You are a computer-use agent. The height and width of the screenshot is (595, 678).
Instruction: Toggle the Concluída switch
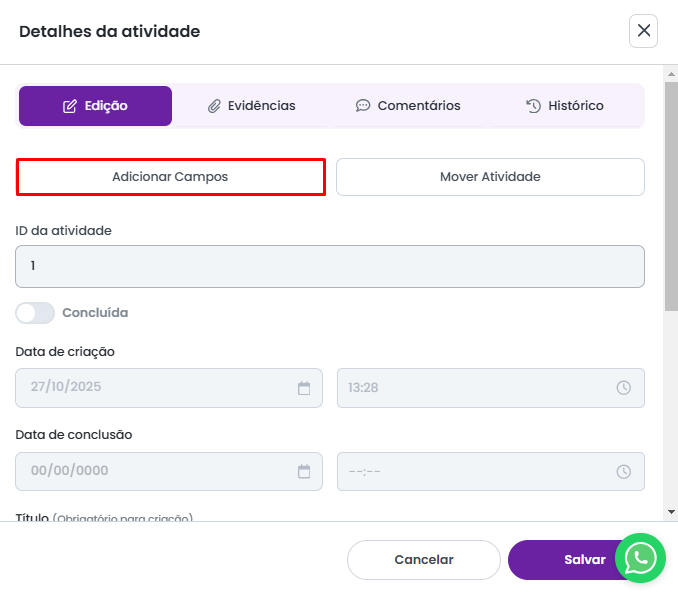coord(35,313)
